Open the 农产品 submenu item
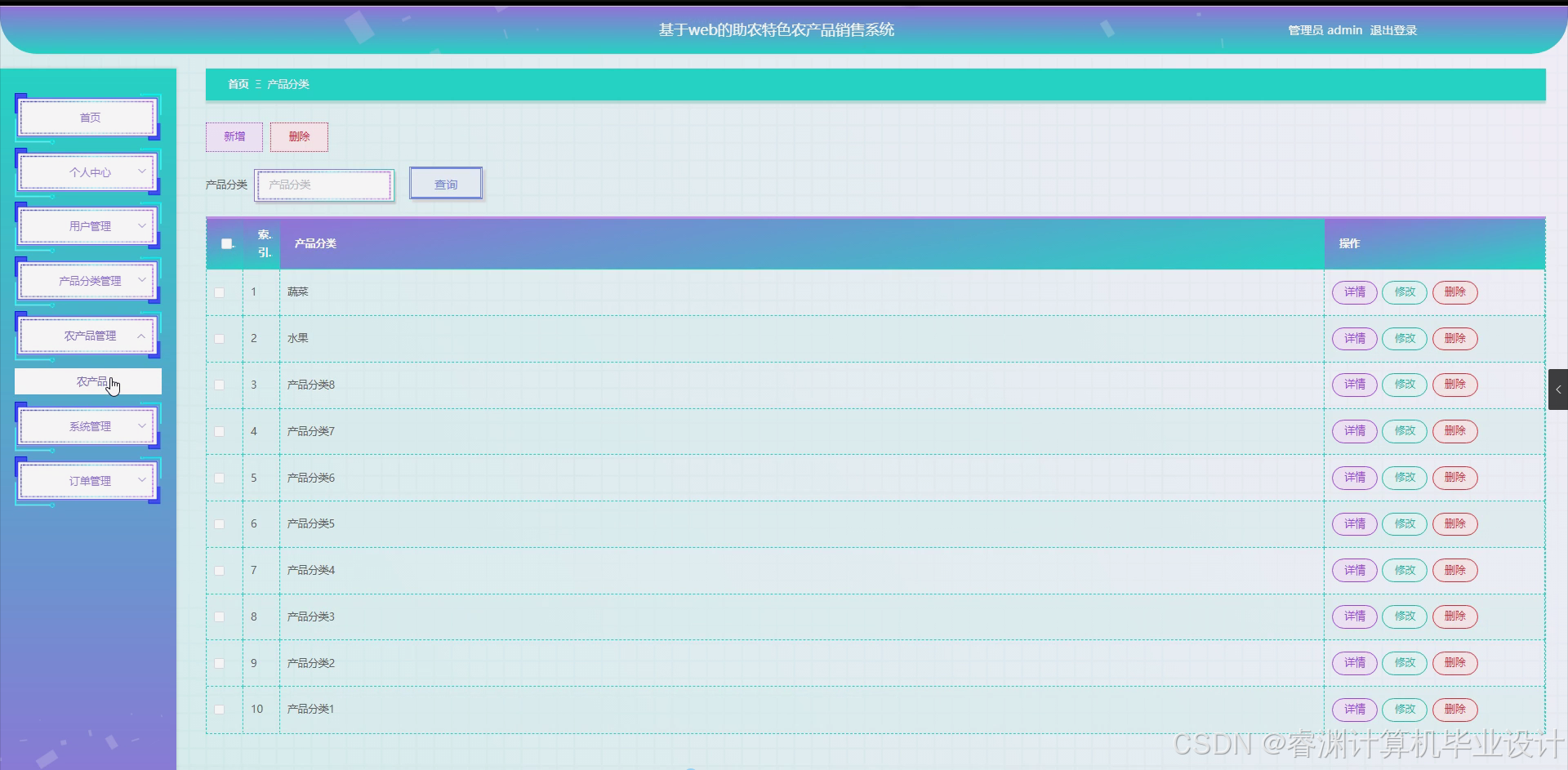 coord(88,381)
